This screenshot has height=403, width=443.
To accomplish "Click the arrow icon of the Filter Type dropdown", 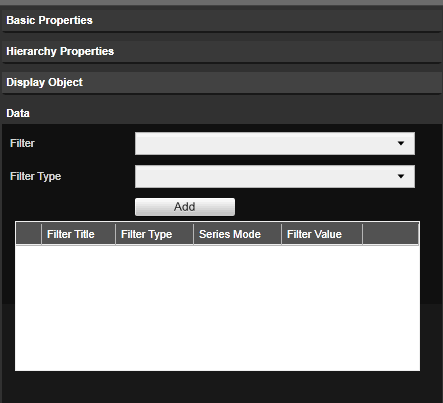I will (x=401, y=176).
